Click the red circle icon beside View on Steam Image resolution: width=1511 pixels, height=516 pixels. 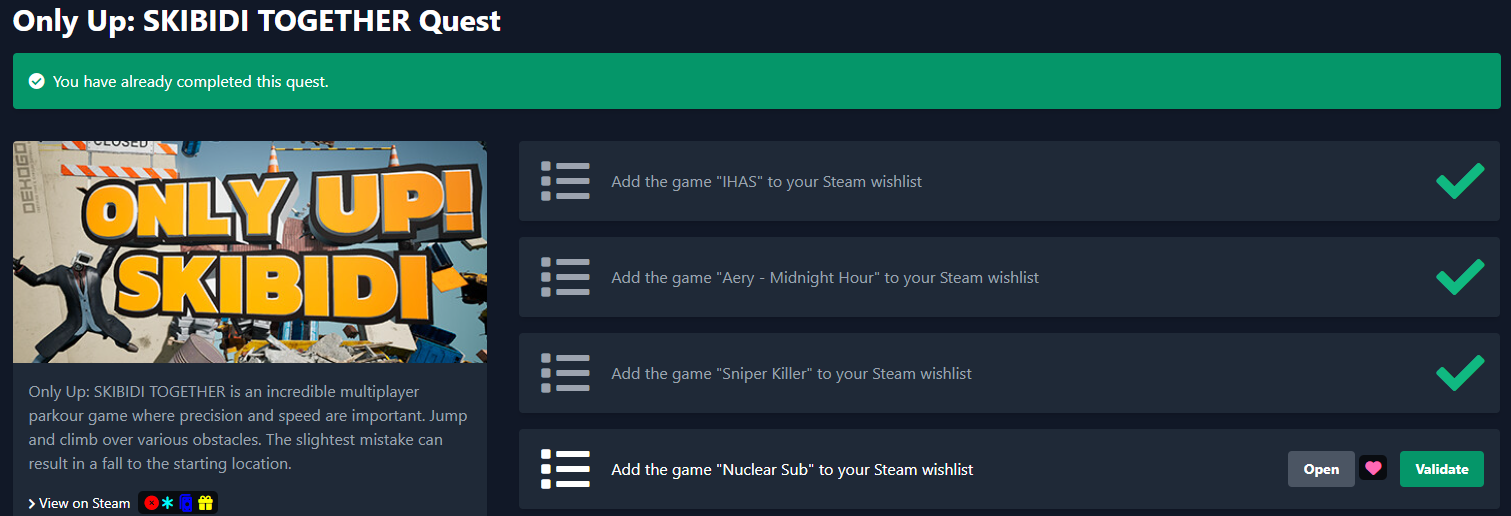[151, 503]
